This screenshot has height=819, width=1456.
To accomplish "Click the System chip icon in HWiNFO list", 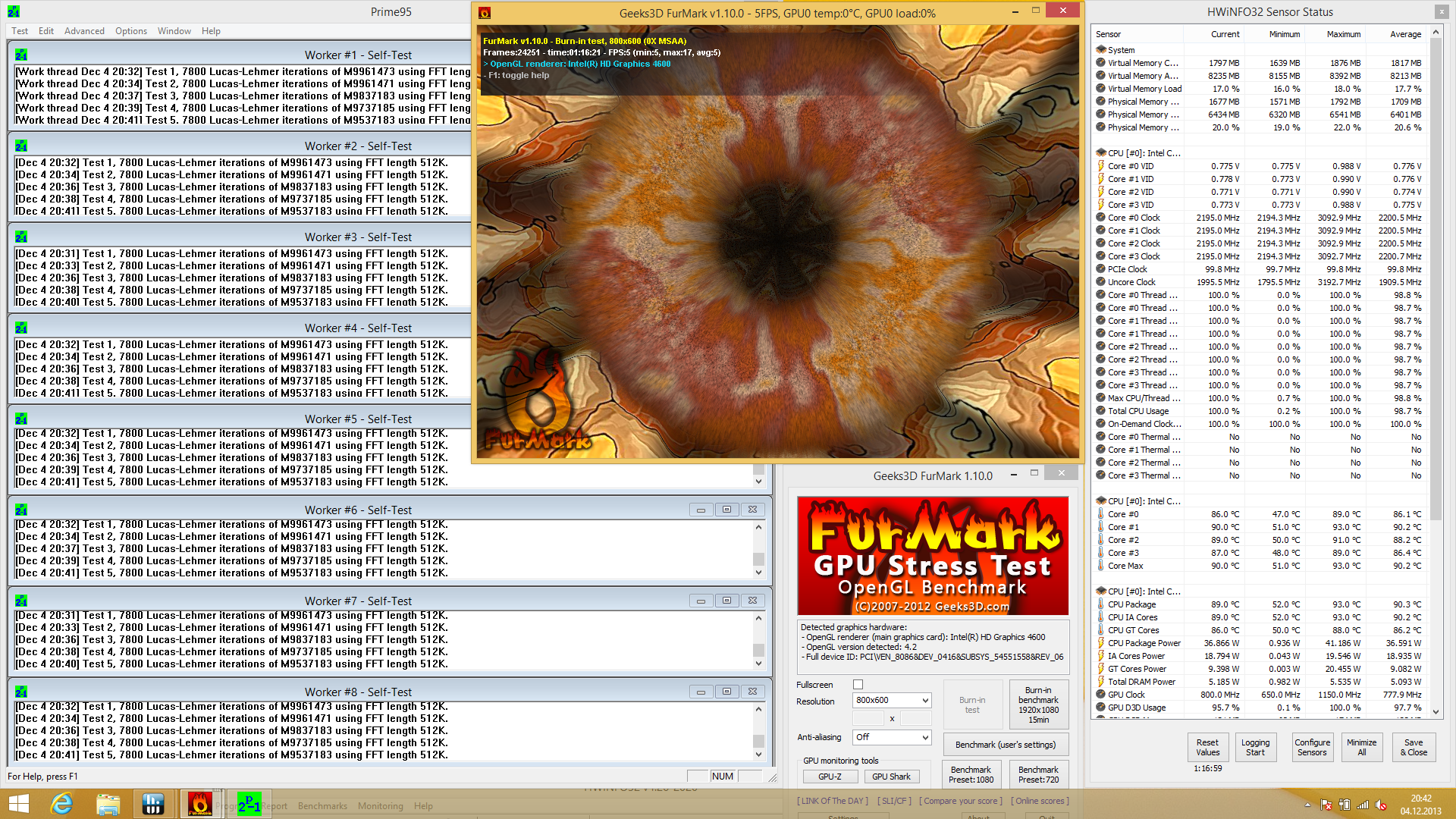I will [1101, 49].
